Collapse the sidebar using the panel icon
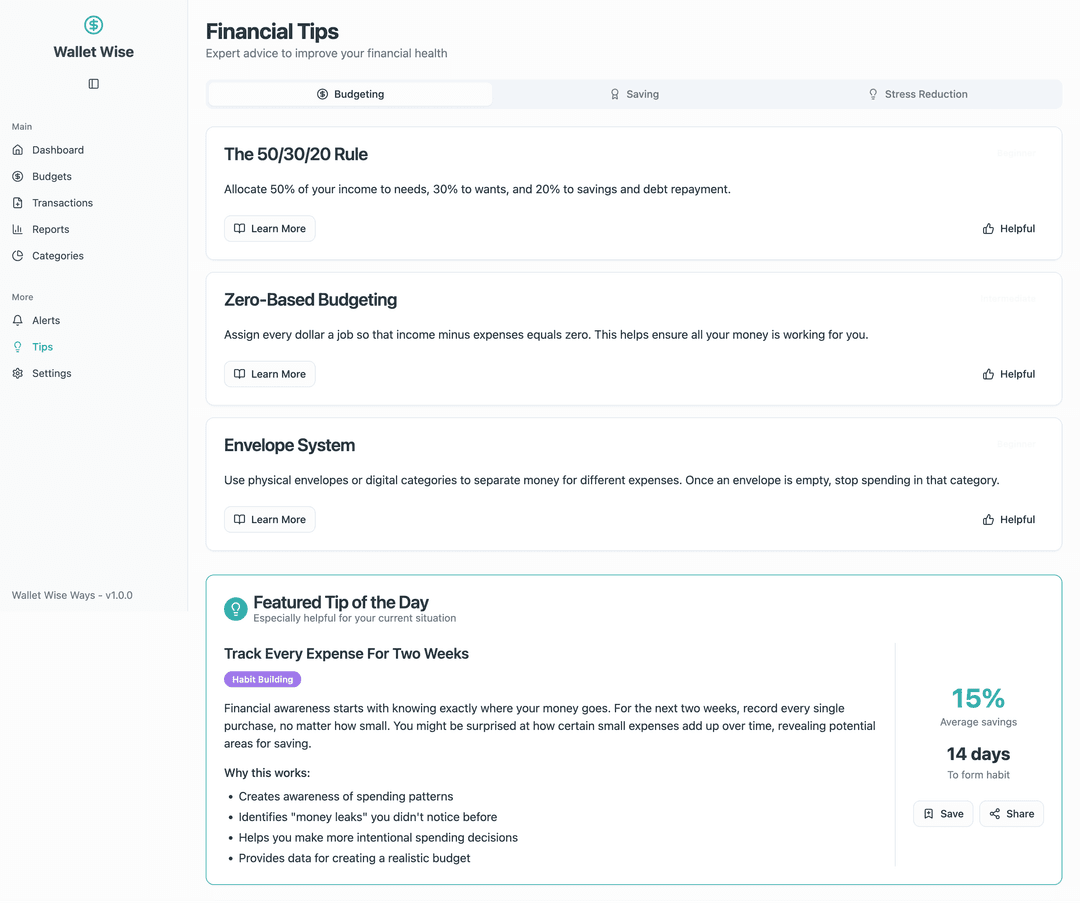This screenshot has height=903, width=1080. click(x=93, y=84)
